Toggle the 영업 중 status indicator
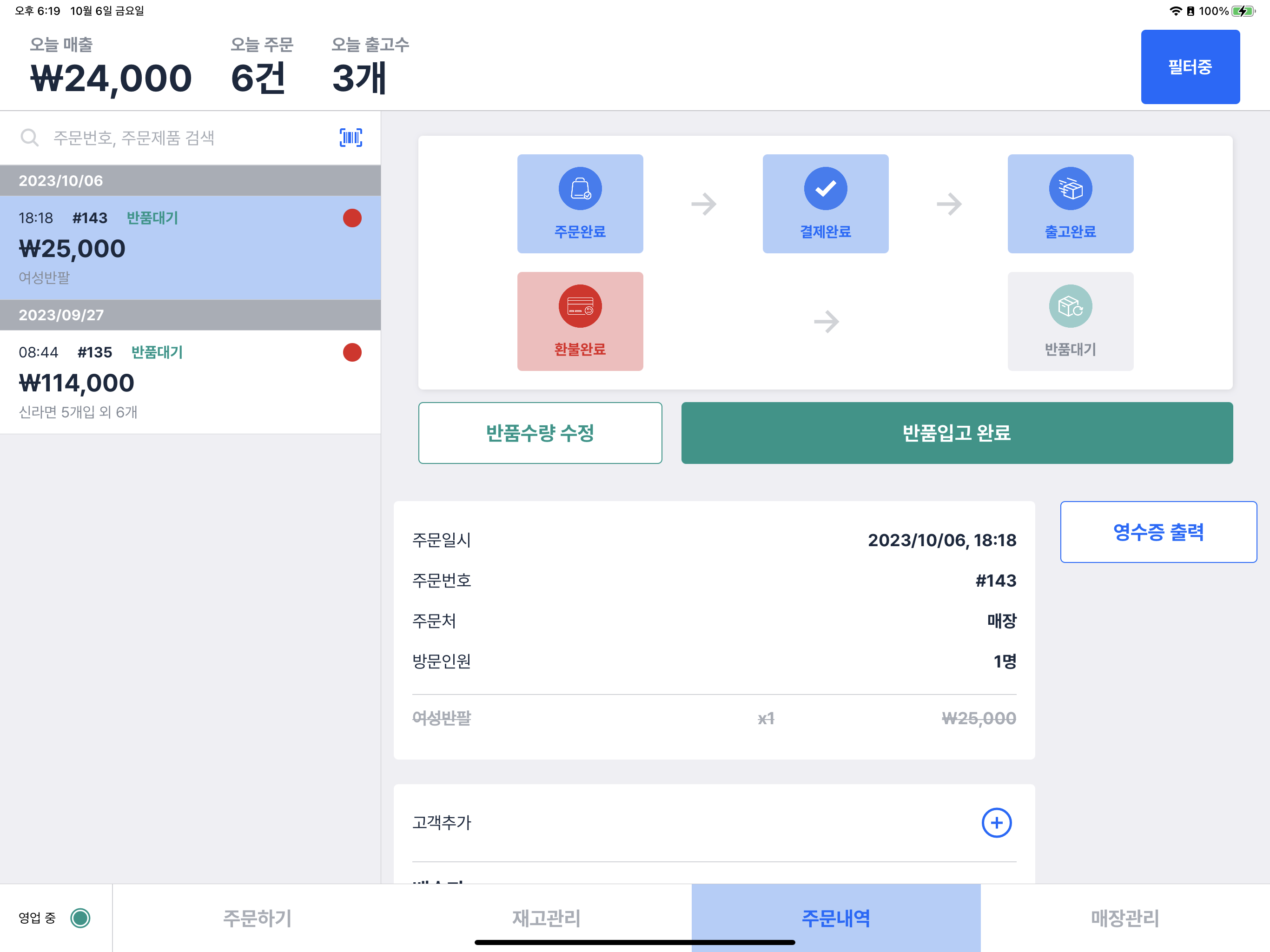1270x952 pixels. coord(80,918)
